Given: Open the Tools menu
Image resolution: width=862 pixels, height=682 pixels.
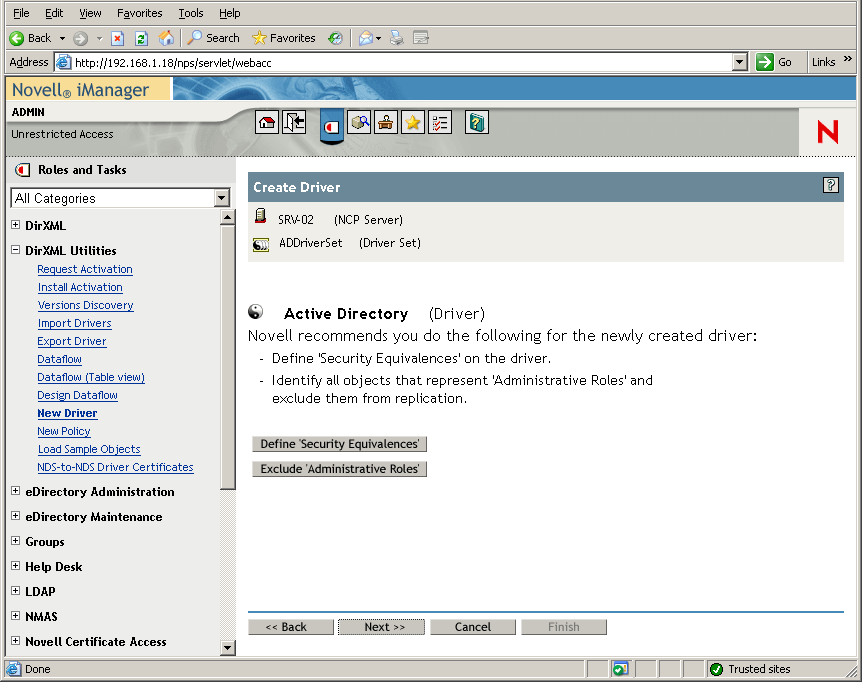Looking at the screenshot, I should coord(190,13).
